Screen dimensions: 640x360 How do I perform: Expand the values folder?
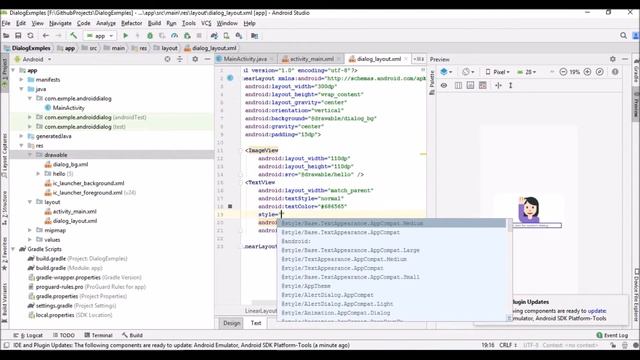(30, 240)
